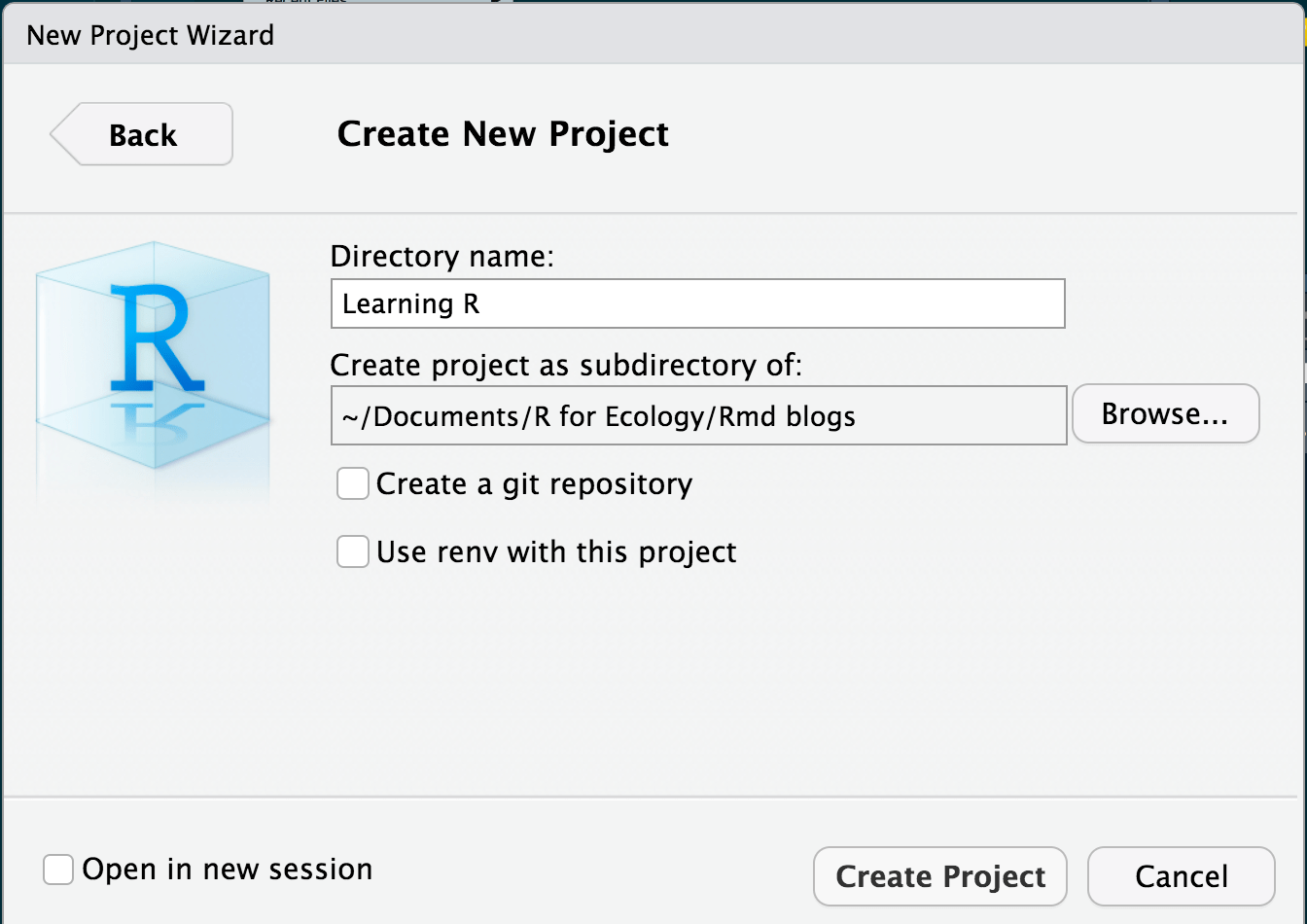Click the New Project Wizard title bar text
Screen dimensions: 1307x924
point(150,34)
